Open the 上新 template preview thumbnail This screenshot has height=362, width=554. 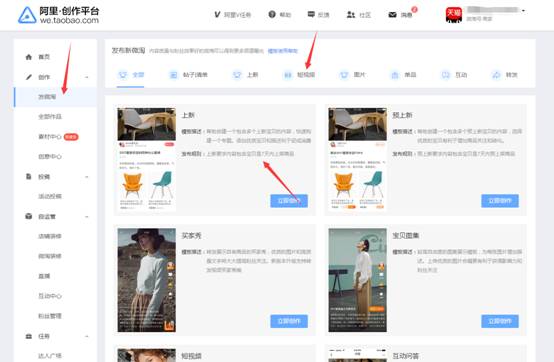(x=147, y=160)
